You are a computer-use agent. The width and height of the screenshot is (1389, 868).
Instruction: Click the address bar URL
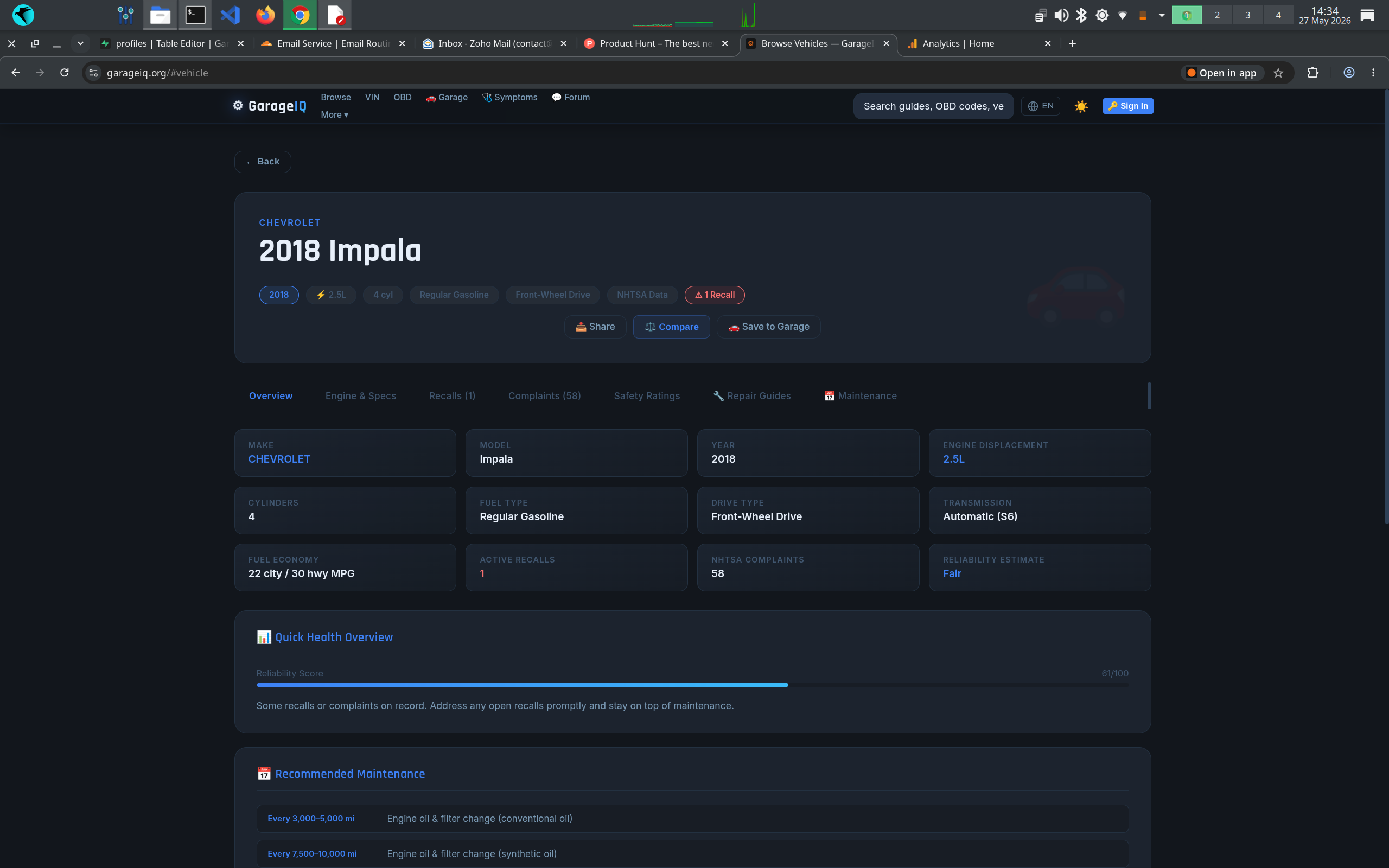[157, 73]
